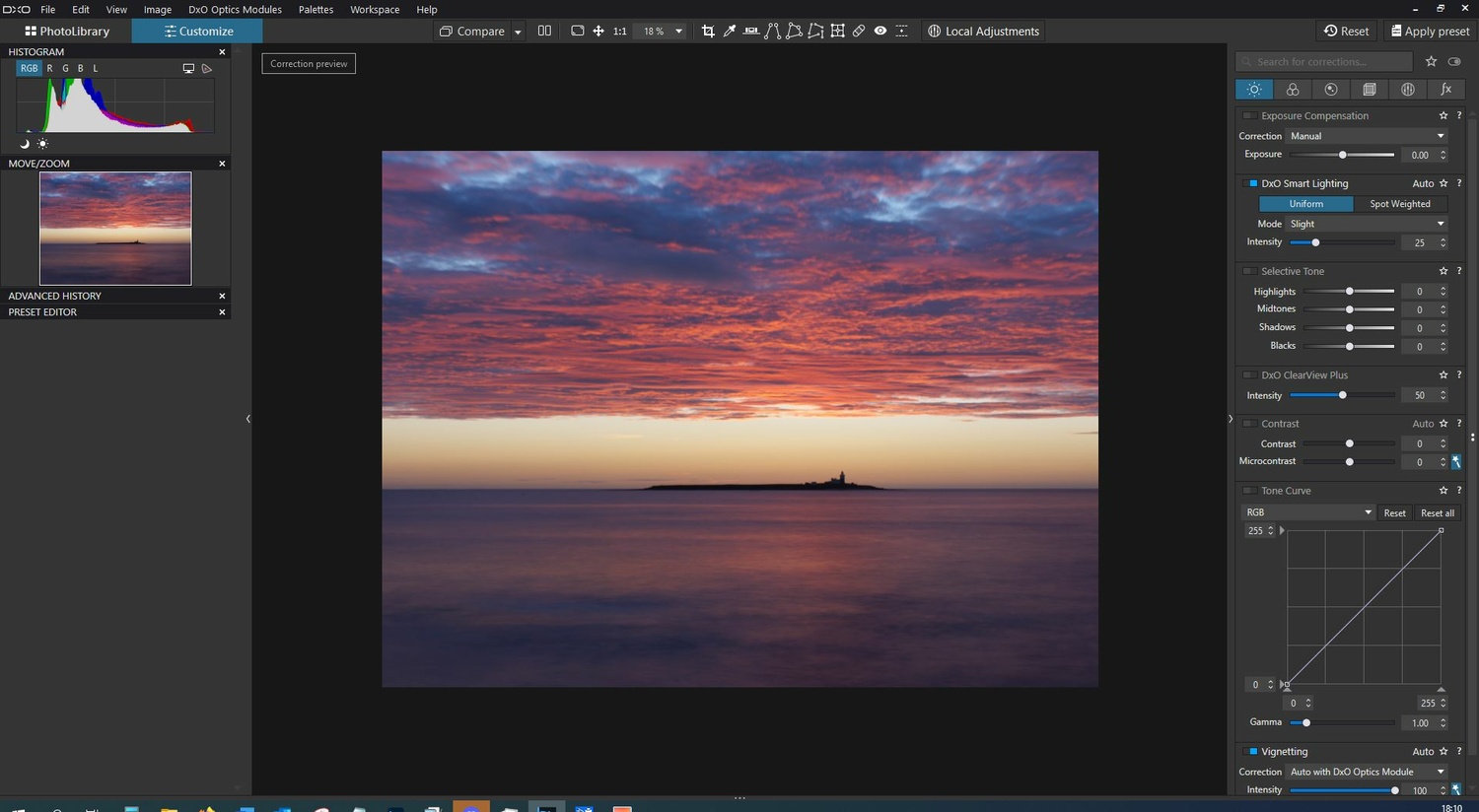The width and height of the screenshot is (1479, 812).
Task: Pick the white balance eyedropper tool
Action: pyautogui.click(x=730, y=32)
